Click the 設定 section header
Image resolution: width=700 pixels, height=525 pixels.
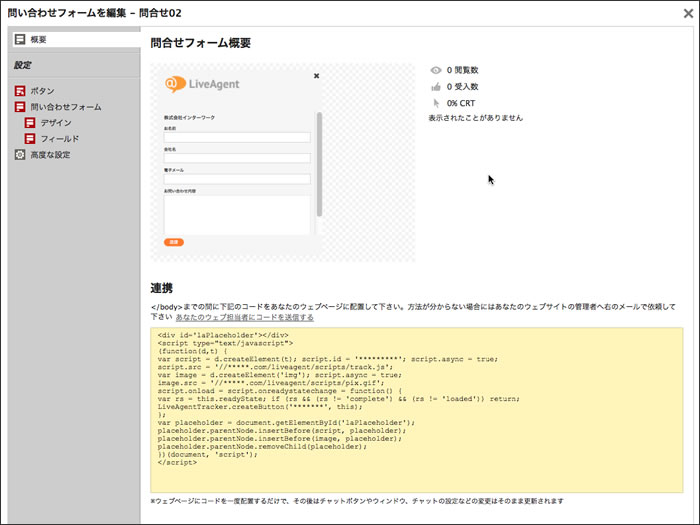pos(22,65)
